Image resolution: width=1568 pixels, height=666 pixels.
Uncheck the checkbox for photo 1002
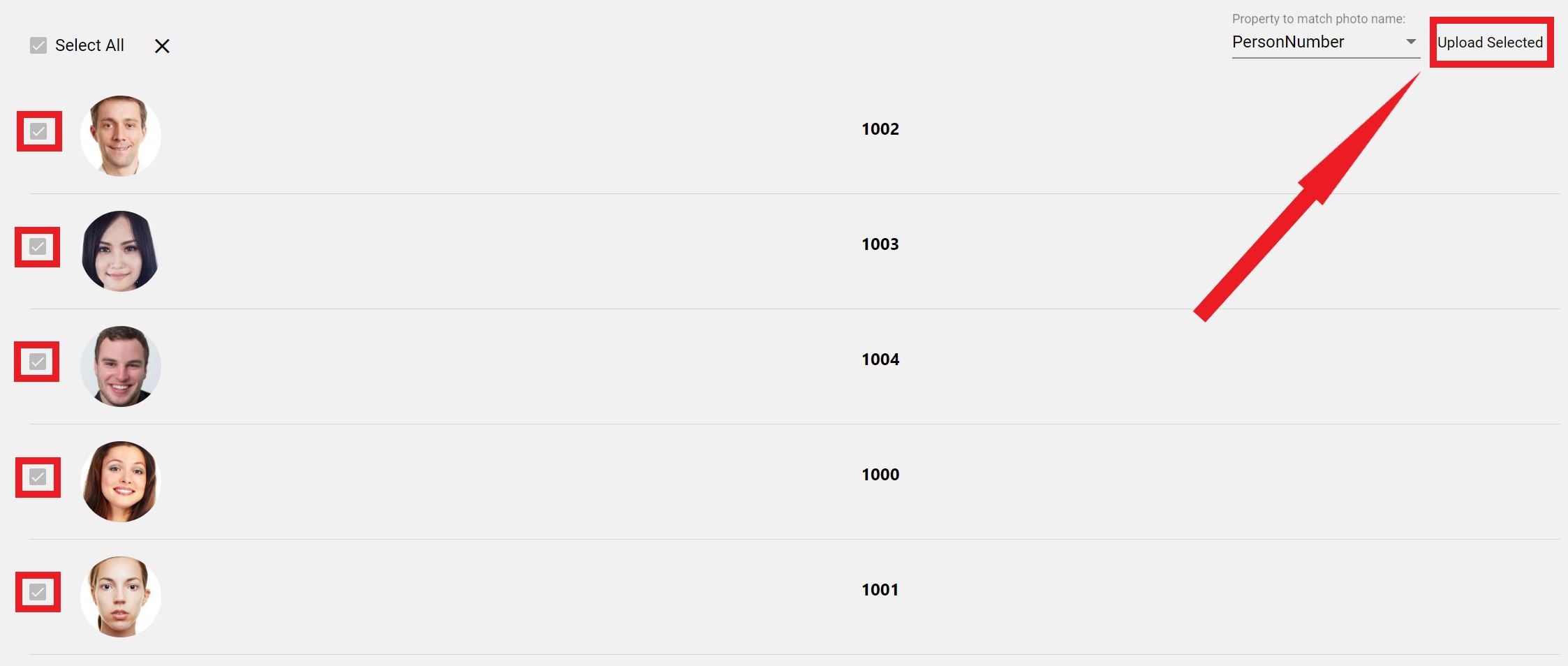tap(38, 131)
